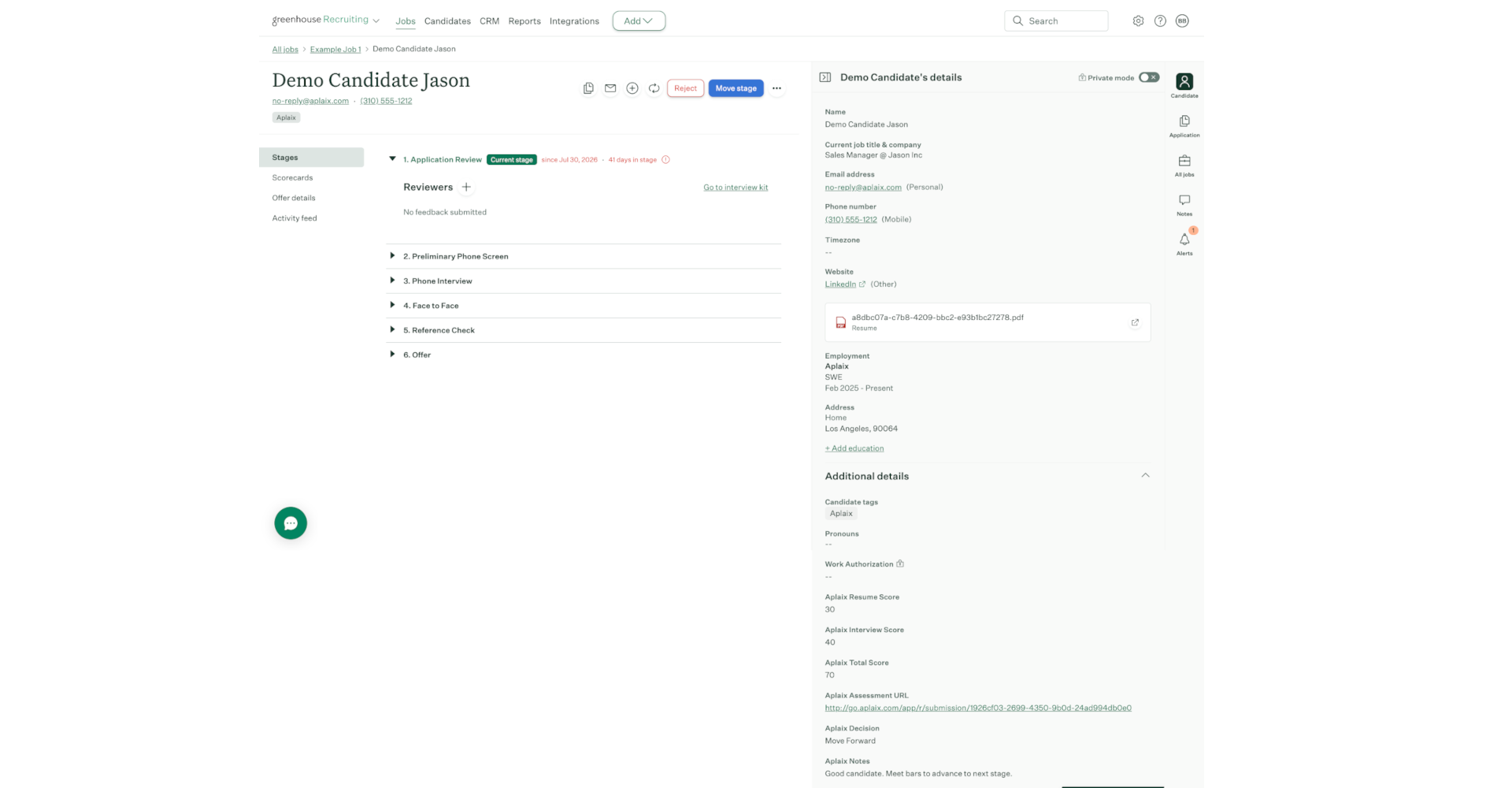This screenshot has width=1512, height=788.
Task: Open the help question mark icon
Action: pos(1160,21)
